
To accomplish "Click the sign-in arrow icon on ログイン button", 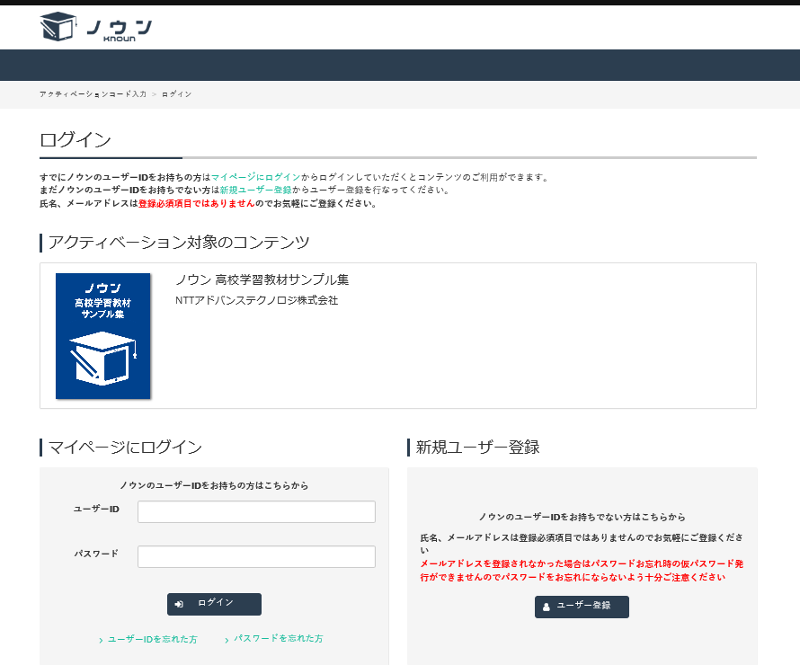I will (179, 604).
